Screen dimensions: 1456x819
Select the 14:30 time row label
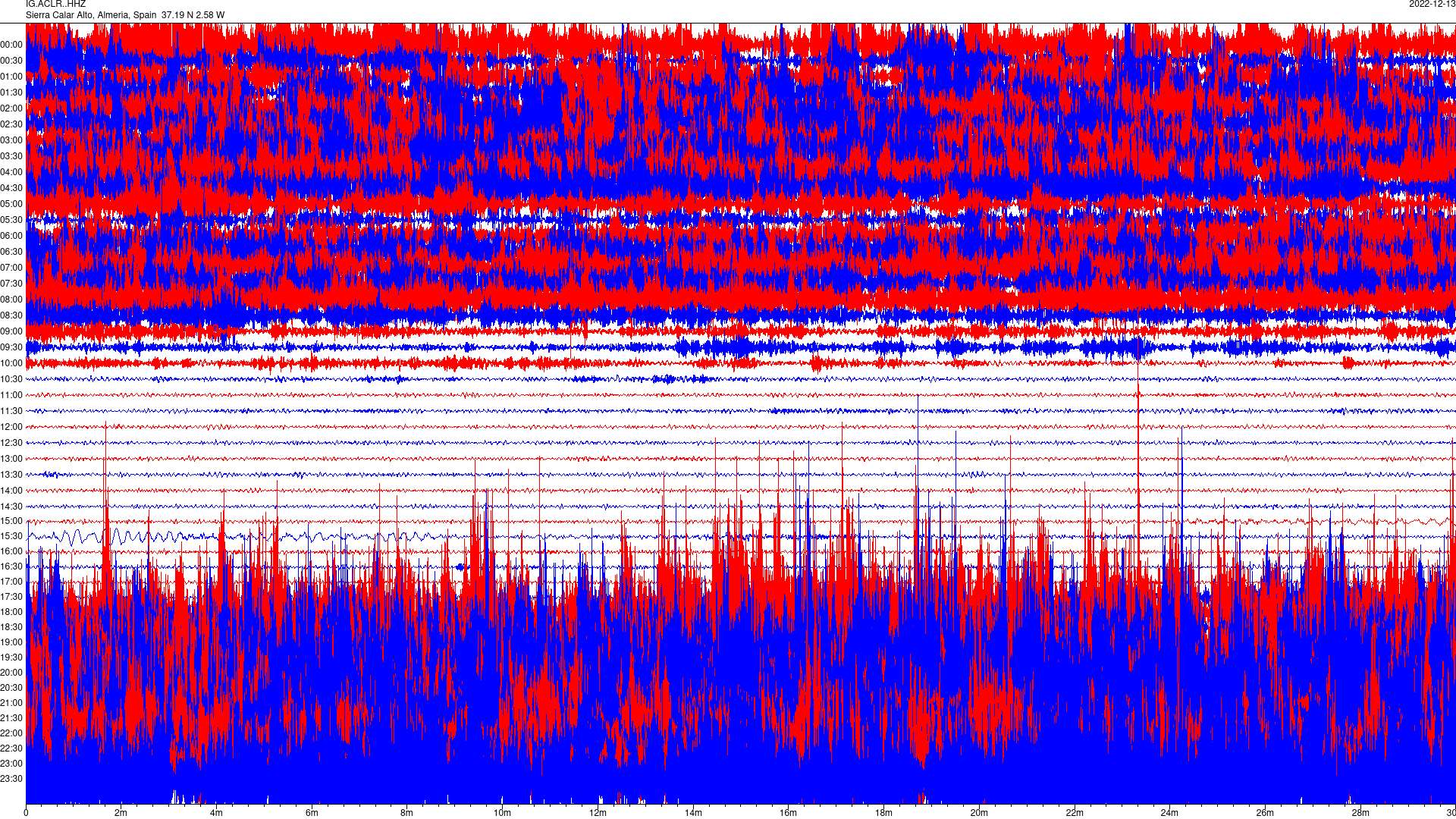(11, 507)
